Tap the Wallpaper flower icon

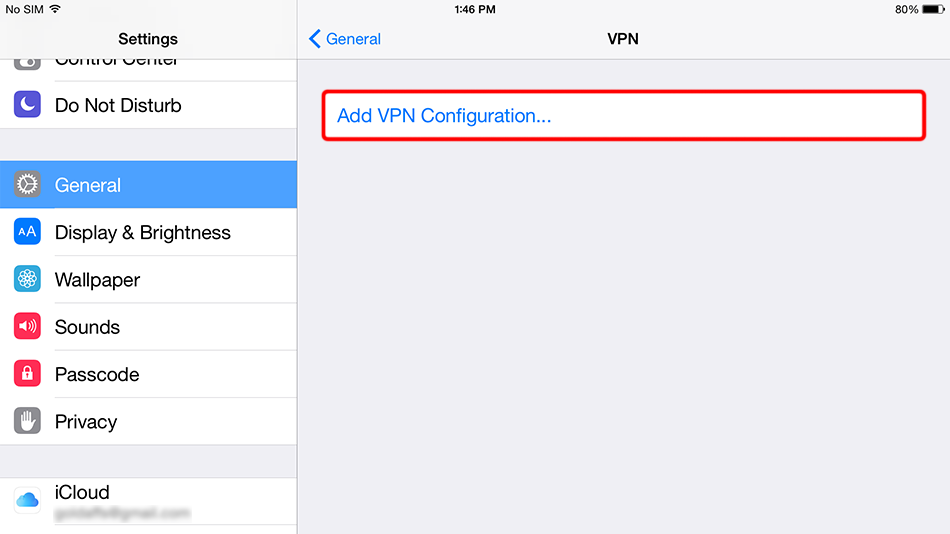click(27, 280)
